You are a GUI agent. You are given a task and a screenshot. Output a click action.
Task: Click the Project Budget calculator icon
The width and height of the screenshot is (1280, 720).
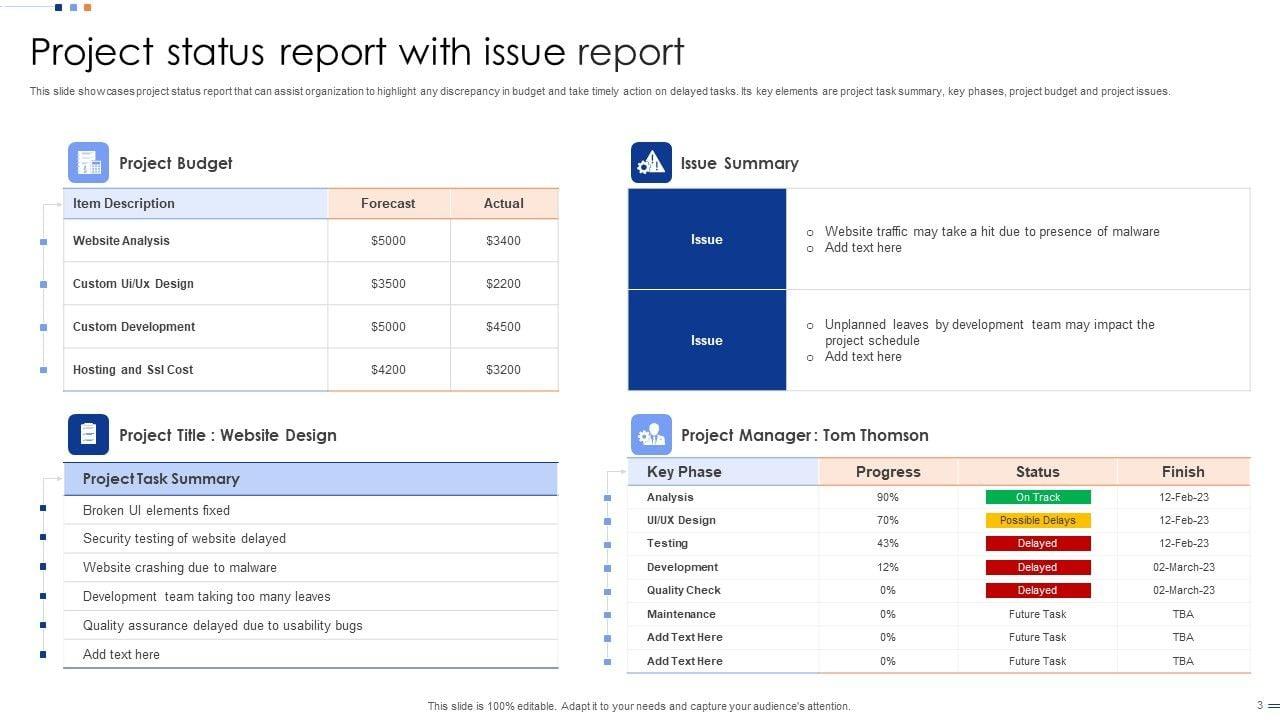[x=88, y=162]
